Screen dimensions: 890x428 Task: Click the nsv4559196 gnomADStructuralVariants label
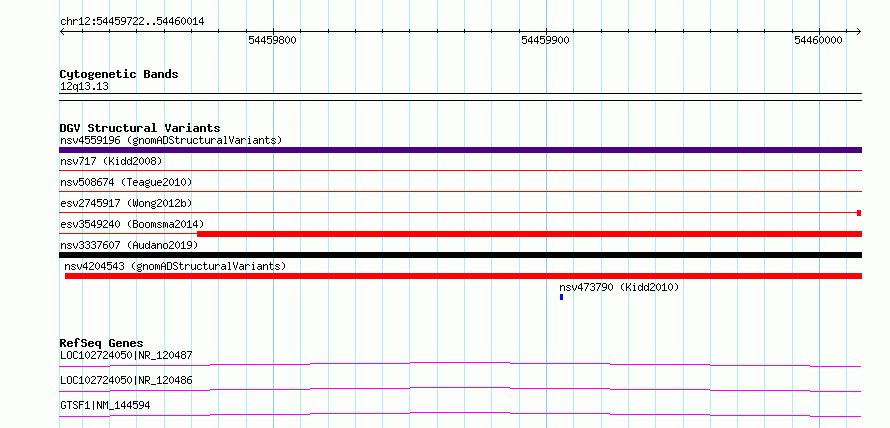(x=171, y=140)
